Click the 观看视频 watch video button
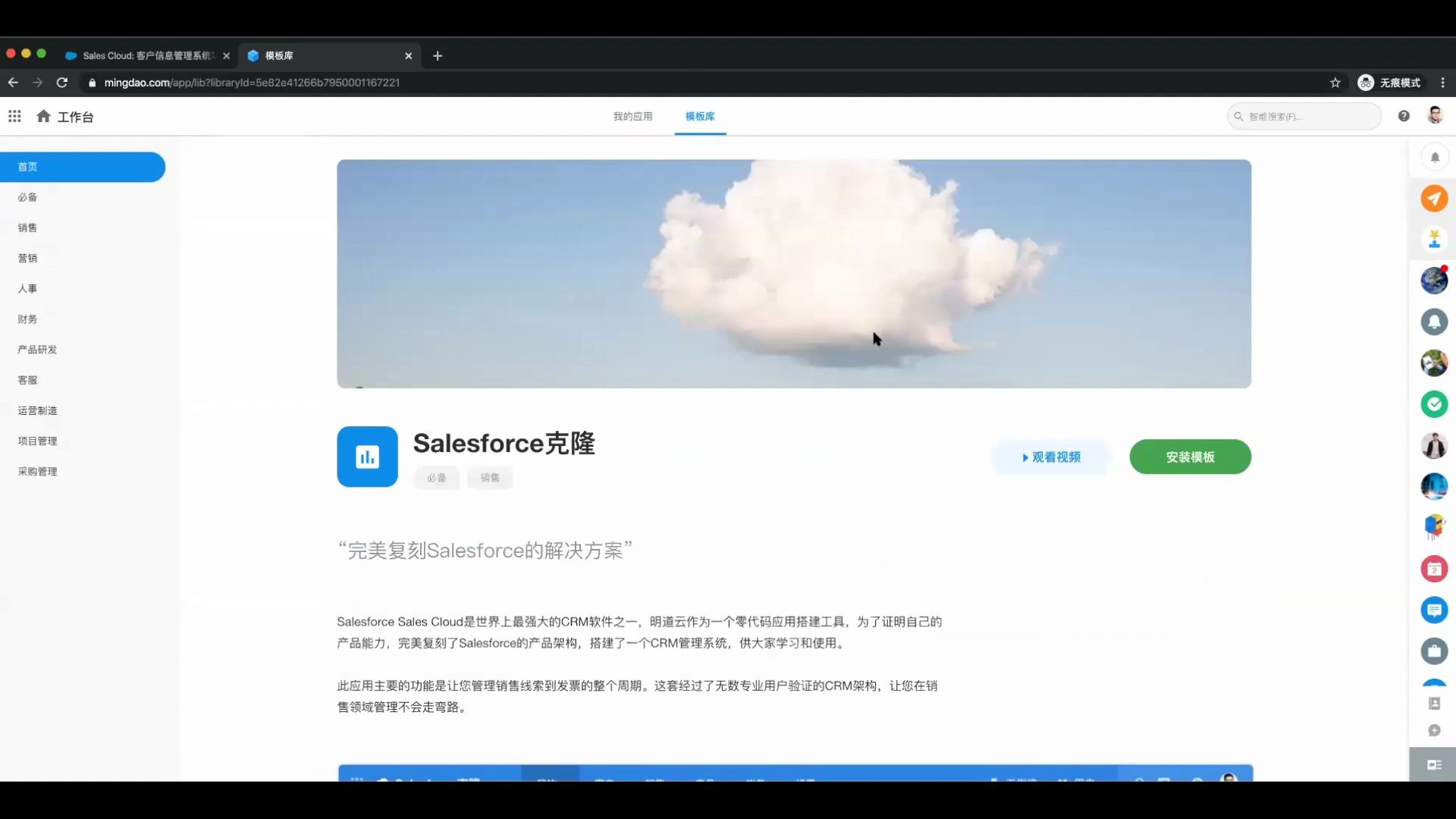The width and height of the screenshot is (1456, 819). pyautogui.click(x=1051, y=457)
